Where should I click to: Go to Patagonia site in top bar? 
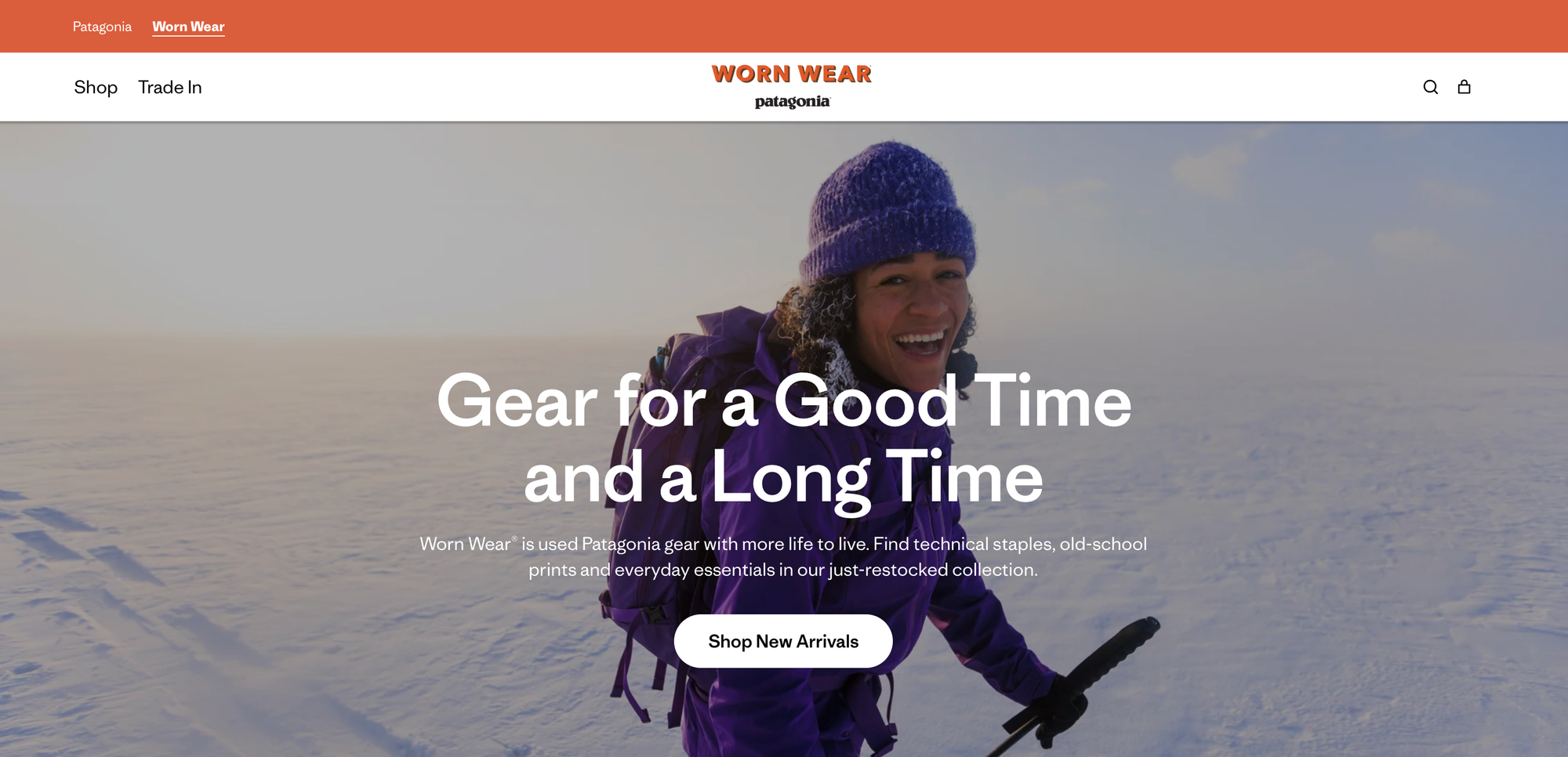[x=102, y=27]
